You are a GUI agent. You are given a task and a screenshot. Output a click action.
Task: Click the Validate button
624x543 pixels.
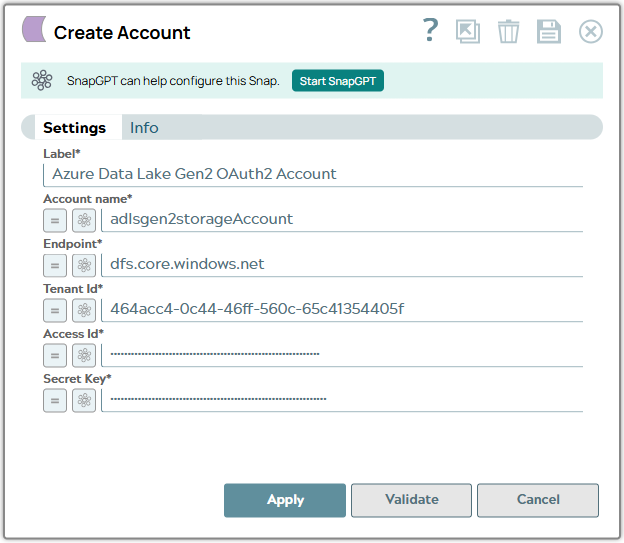[x=411, y=500]
